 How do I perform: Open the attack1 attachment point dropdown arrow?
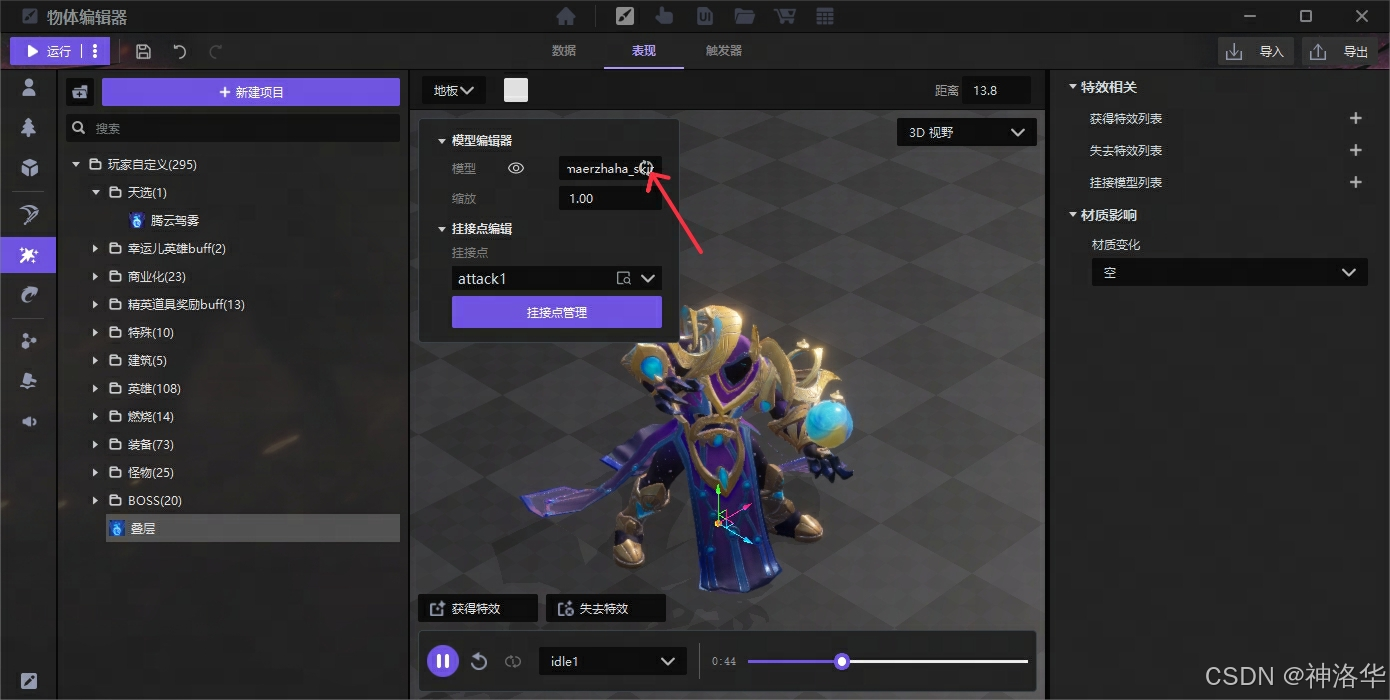(648, 279)
